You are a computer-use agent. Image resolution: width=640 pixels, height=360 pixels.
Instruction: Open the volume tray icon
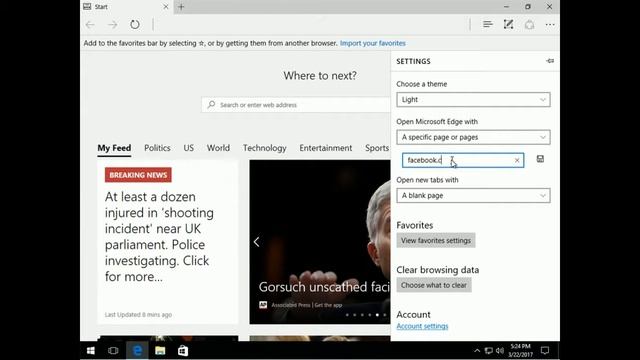tap(500, 351)
